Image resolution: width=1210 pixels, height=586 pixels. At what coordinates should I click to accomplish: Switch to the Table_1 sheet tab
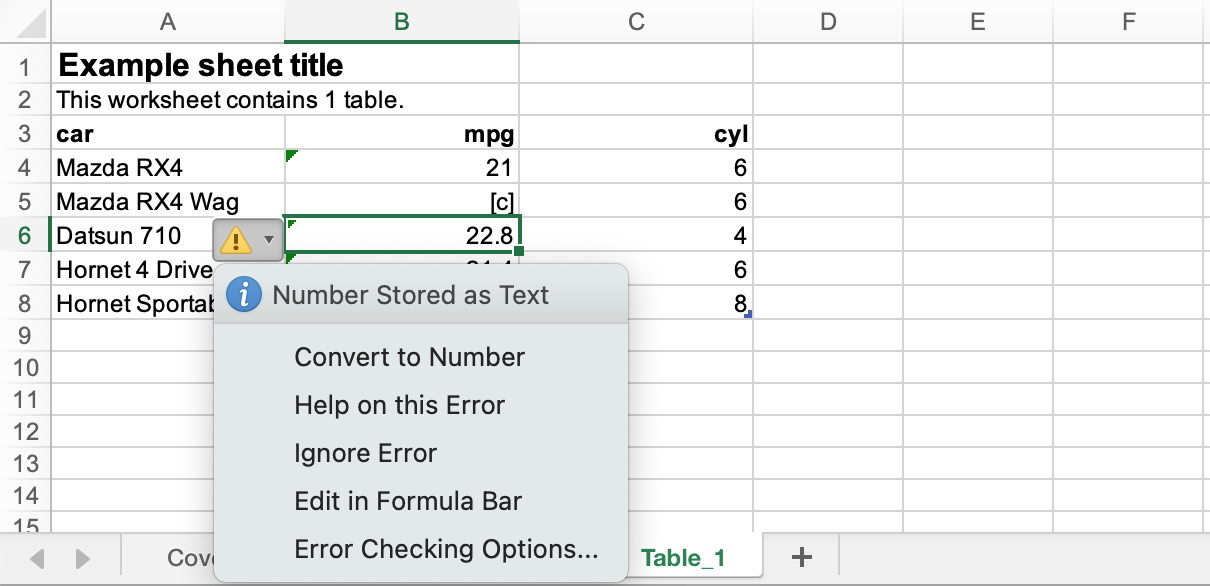[686, 559]
